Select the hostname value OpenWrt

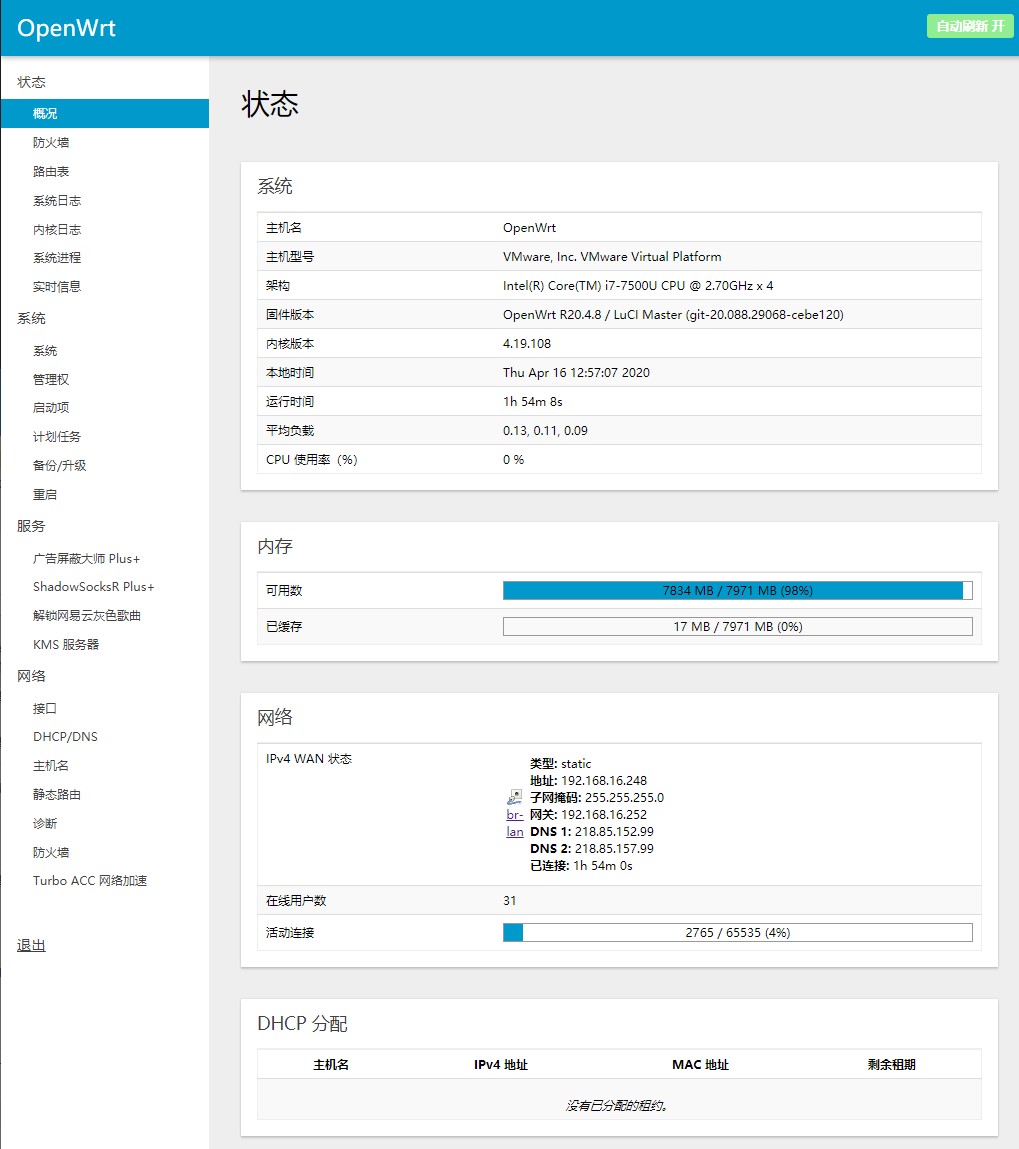[x=529, y=228]
